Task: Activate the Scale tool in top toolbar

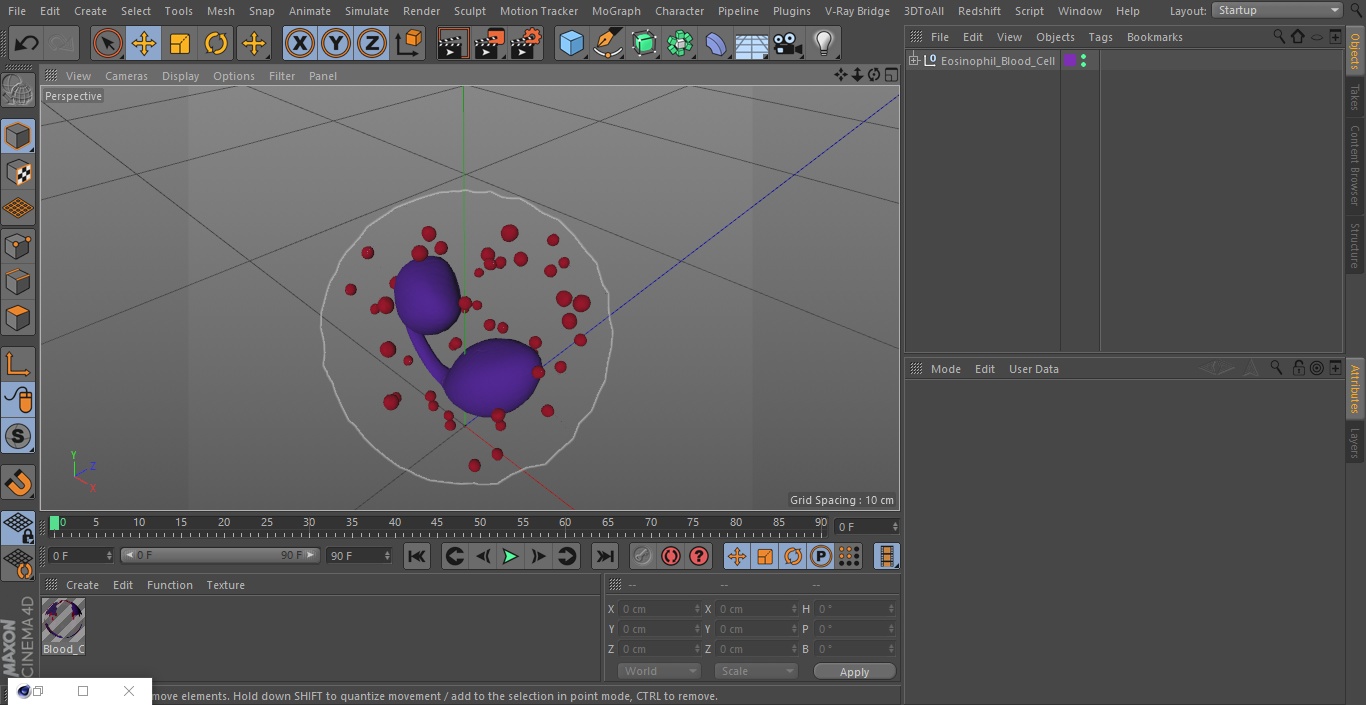Action: [x=180, y=43]
